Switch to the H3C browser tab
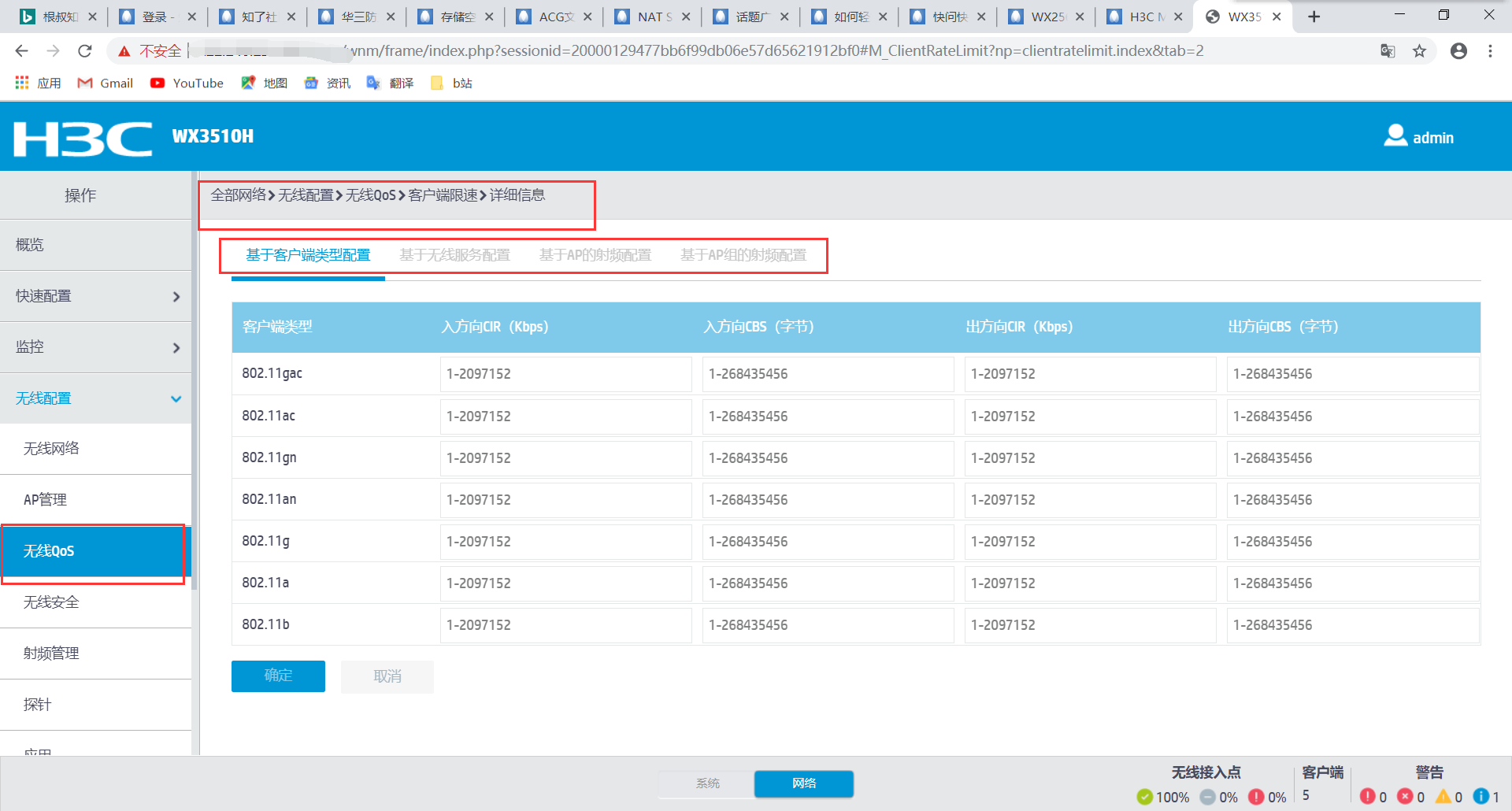Image resolution: width=1512 pixels, height=811 pixels. [1144, 17]
